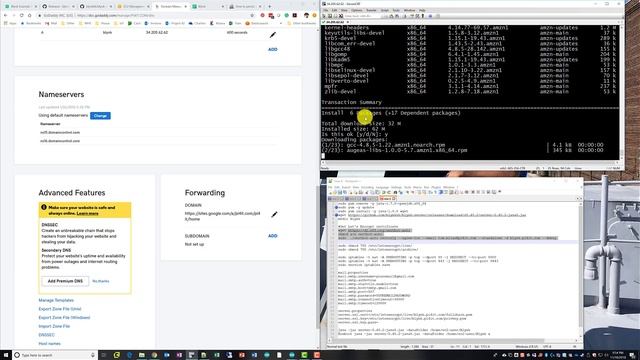Click Export Zone File (Windows) link
Image resolution: width=640 pixels, height=360 pixels.
coord(64,318)
